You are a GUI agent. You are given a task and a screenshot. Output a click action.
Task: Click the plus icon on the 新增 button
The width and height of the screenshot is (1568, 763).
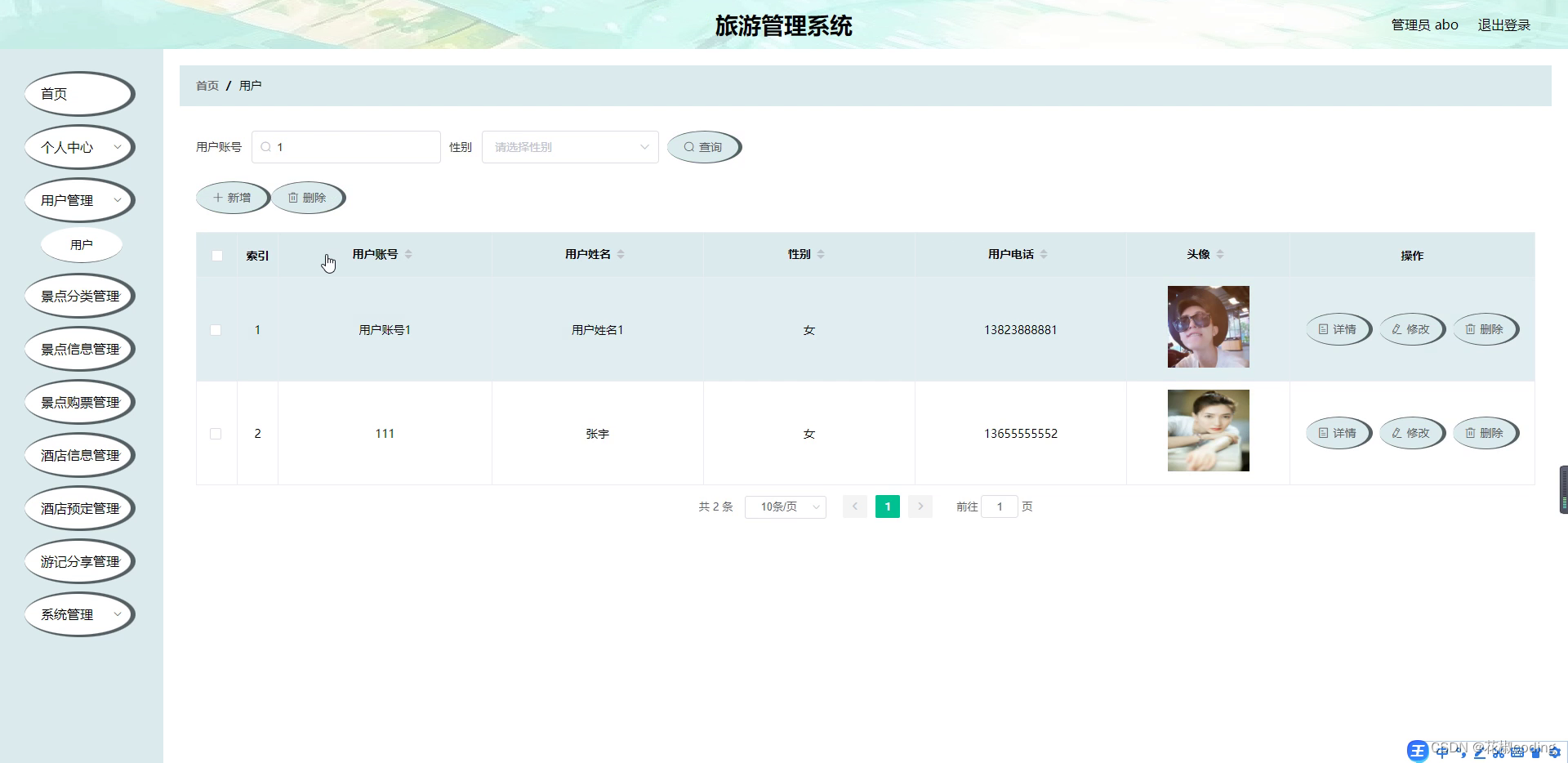click(217, 197)
